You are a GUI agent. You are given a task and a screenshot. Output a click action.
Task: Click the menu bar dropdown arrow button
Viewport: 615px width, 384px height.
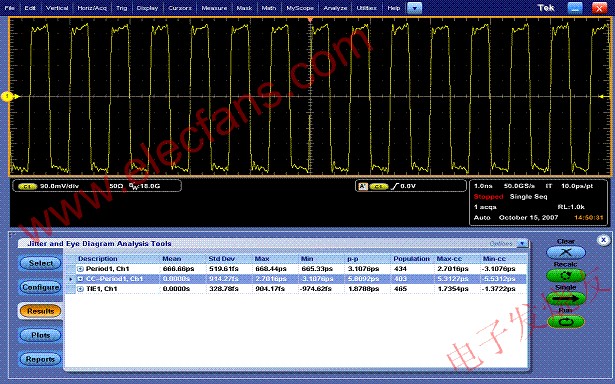pyautogui.click(x=414, y=8)
